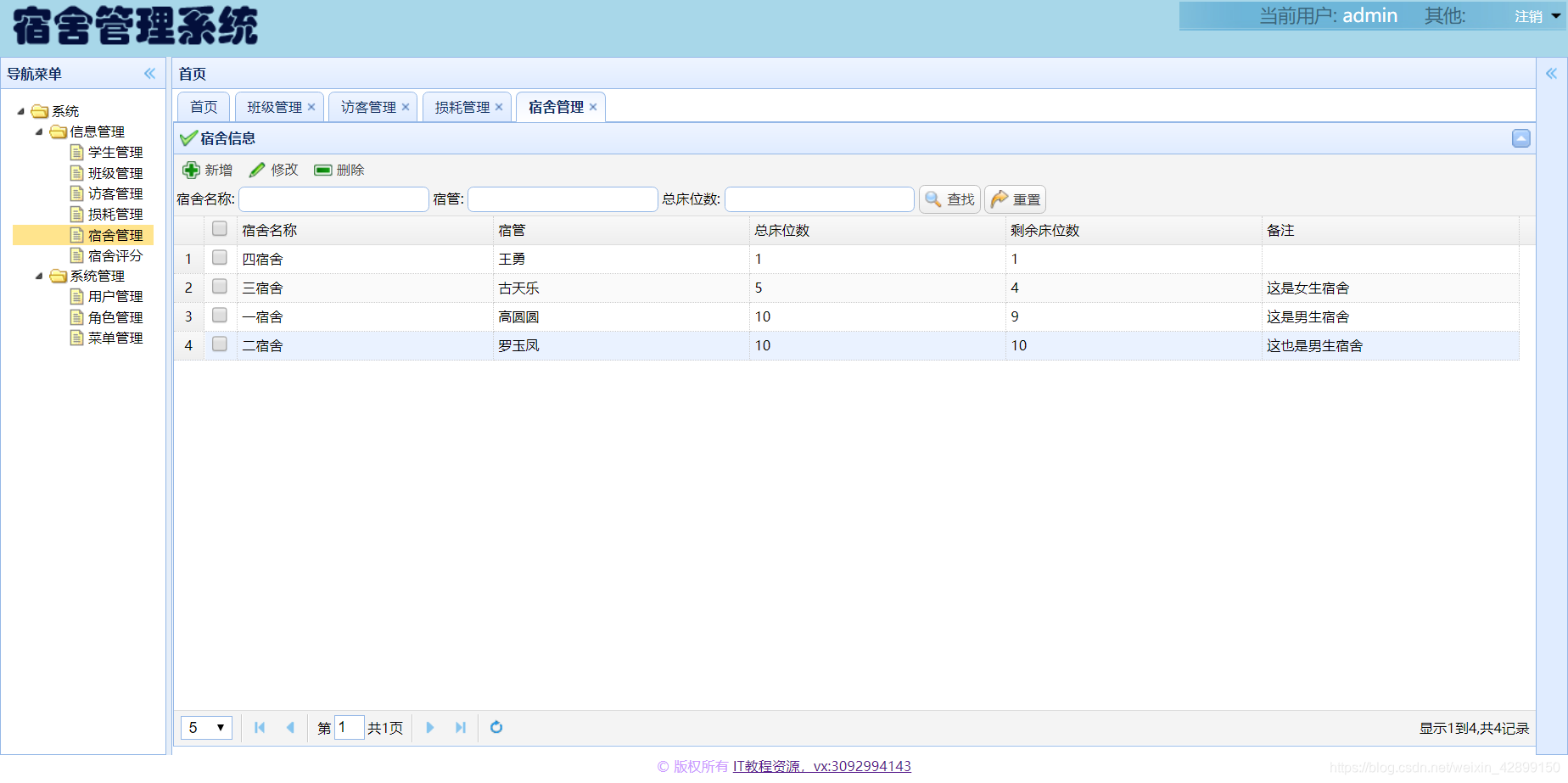The image size is (1568, 783).
Task: Close the 班级管理 tab
Action: 311,107
